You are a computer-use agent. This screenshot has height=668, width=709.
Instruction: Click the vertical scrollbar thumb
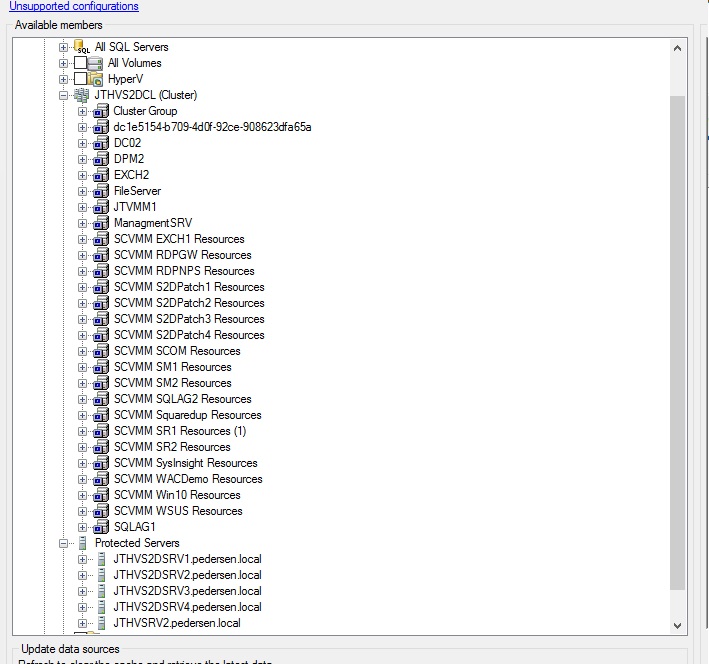(x=677, y=343)
